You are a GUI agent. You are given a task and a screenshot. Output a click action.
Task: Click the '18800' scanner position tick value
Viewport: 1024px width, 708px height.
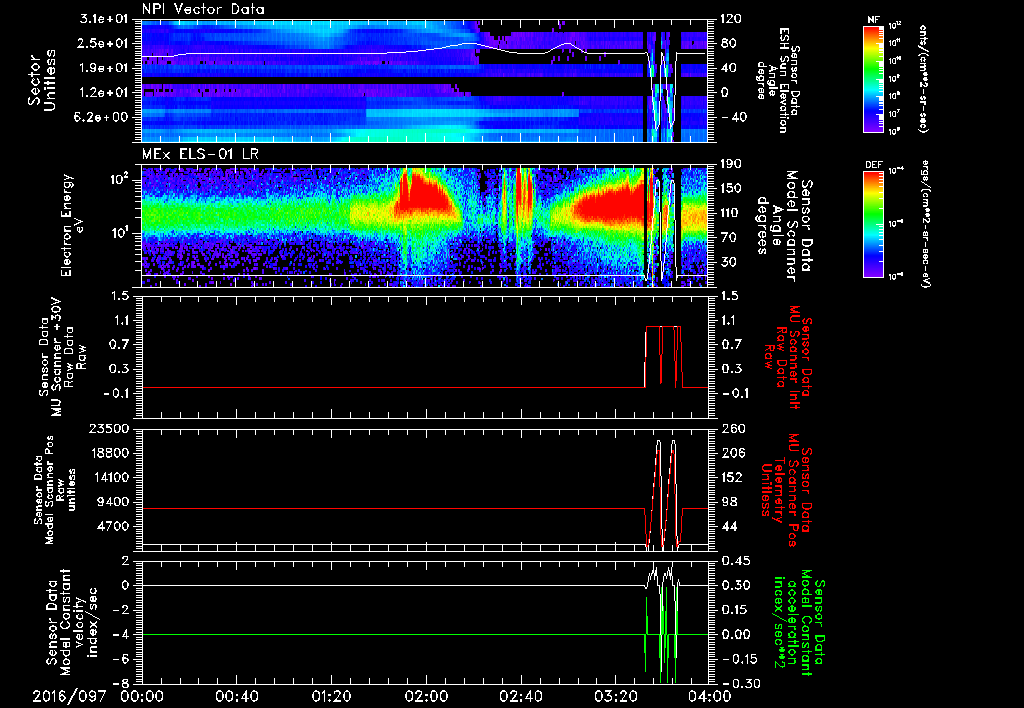(x=110, y=453)
